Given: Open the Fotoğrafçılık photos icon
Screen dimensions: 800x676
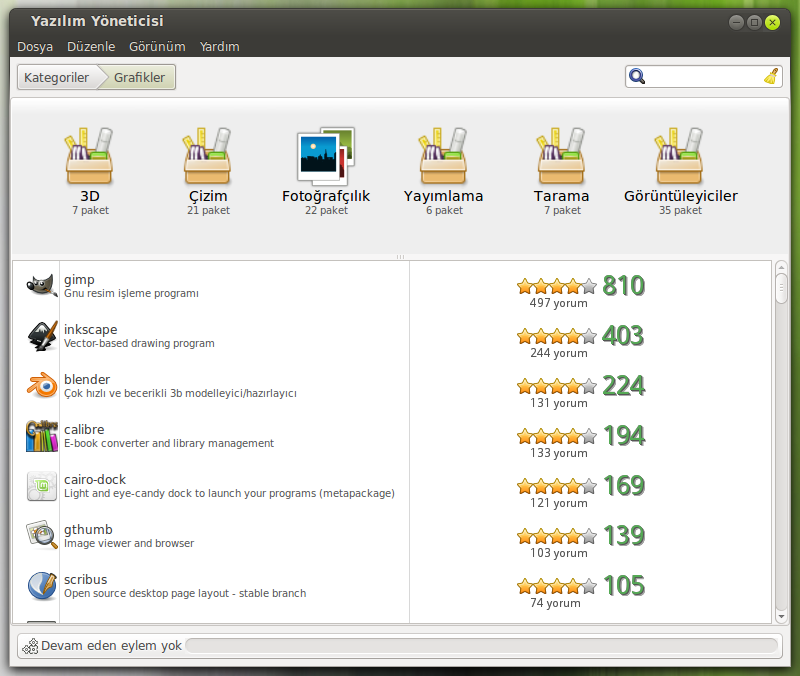Looking at the screenshot, I should (326, 156).
